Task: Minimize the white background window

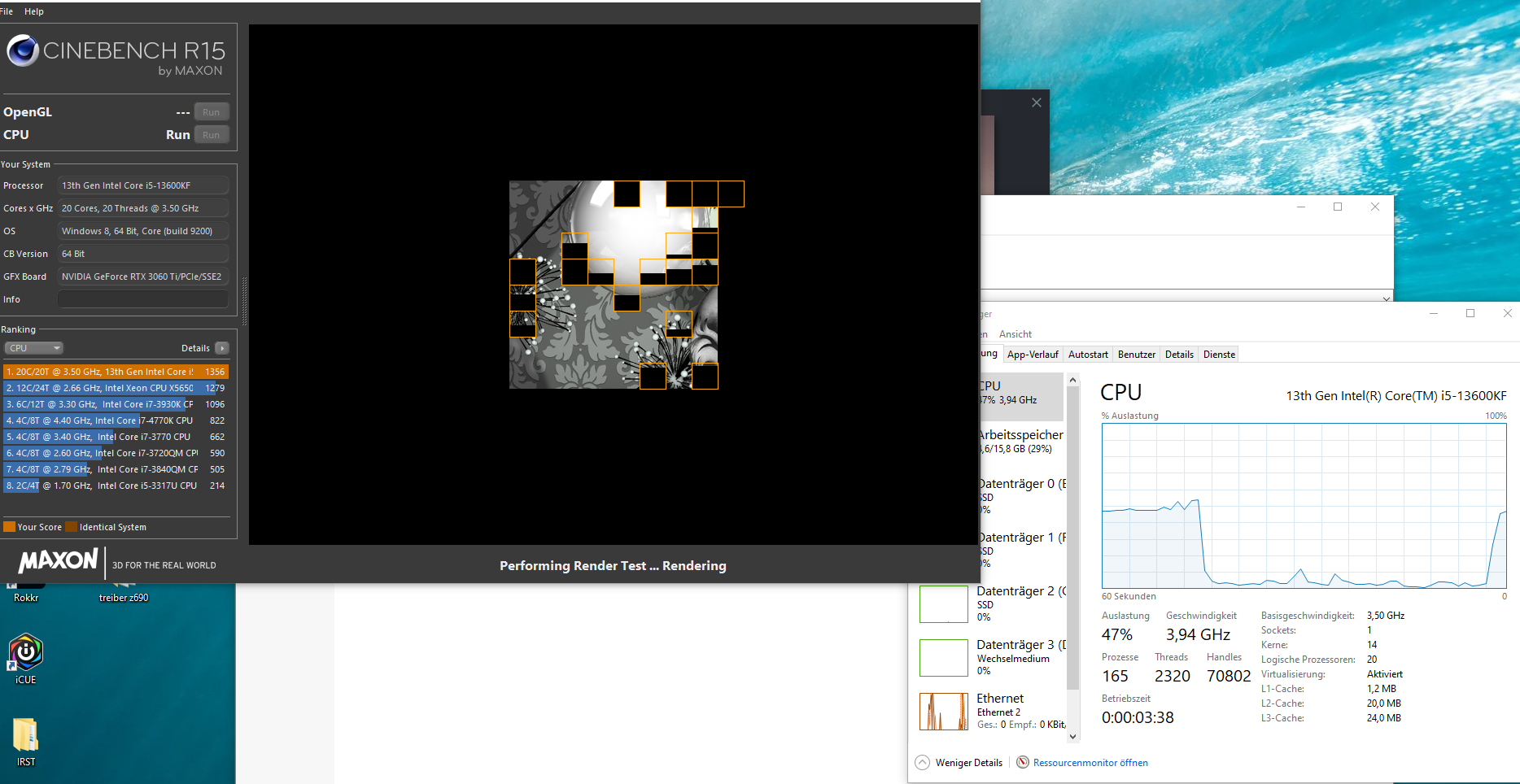Action: [1301, 207]
